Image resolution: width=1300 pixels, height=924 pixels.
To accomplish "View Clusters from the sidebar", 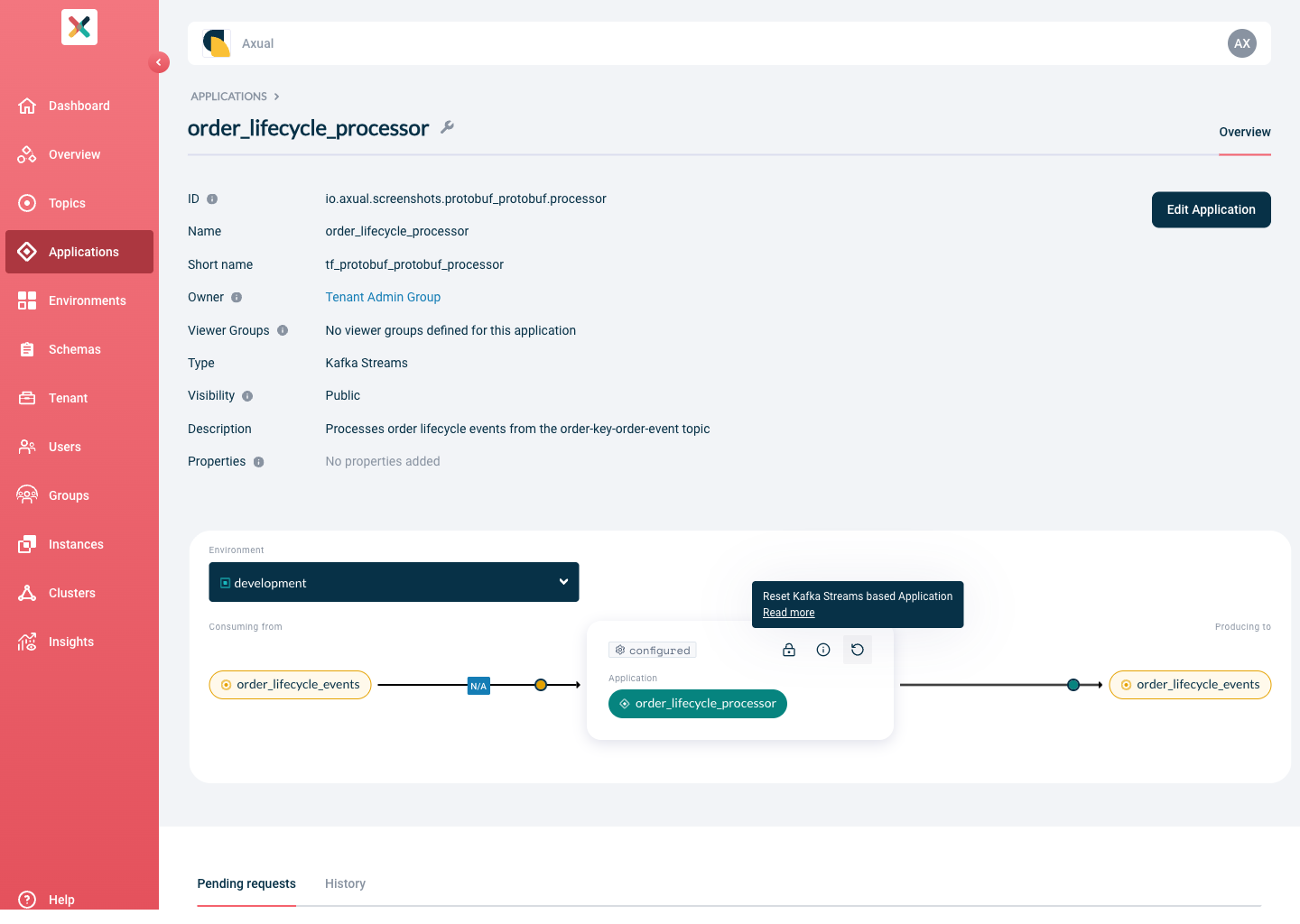I will [x=79, y=593].
